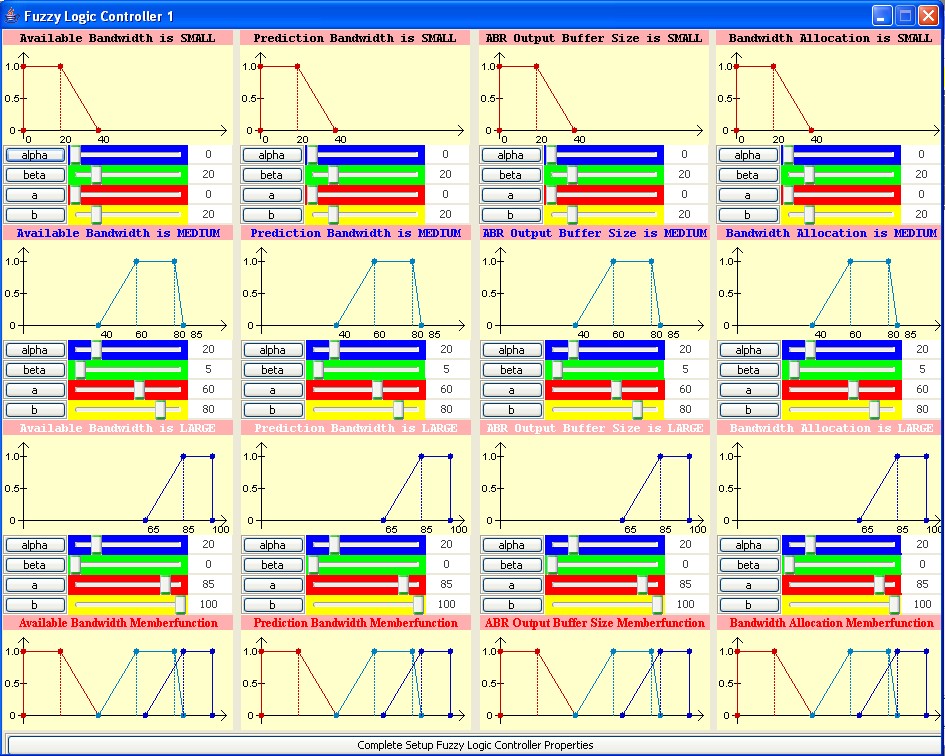Click Complete Setup Fuzzy Logic Controller Properties button
Viewport: 945px width, 756px height.
tap(475, 745)
